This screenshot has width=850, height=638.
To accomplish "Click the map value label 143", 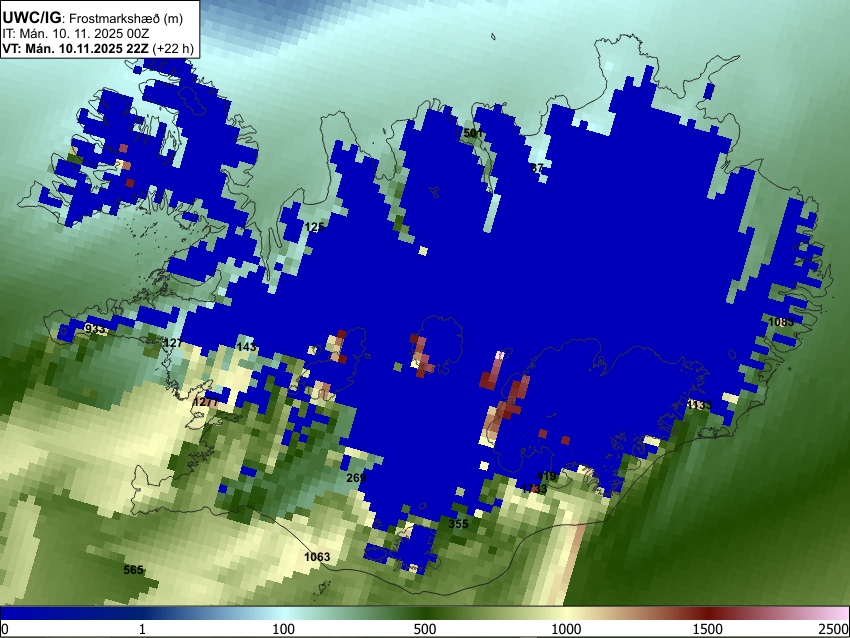I will pos(246,346).
